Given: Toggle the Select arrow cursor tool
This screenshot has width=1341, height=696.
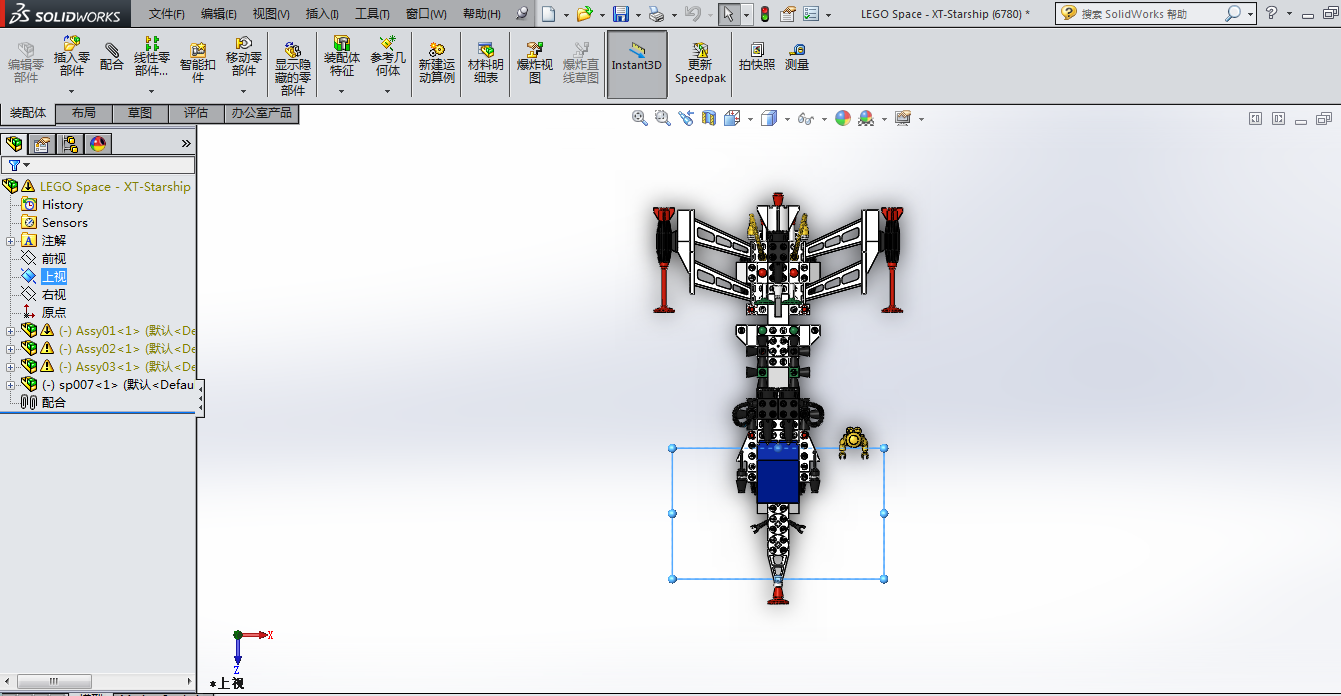Looking at the screenshot, I should (729, 14).
